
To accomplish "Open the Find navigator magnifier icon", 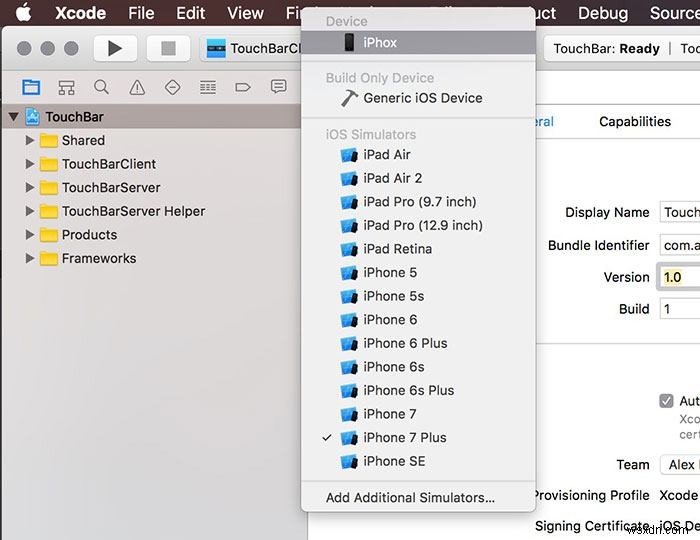I will [101, 87].
